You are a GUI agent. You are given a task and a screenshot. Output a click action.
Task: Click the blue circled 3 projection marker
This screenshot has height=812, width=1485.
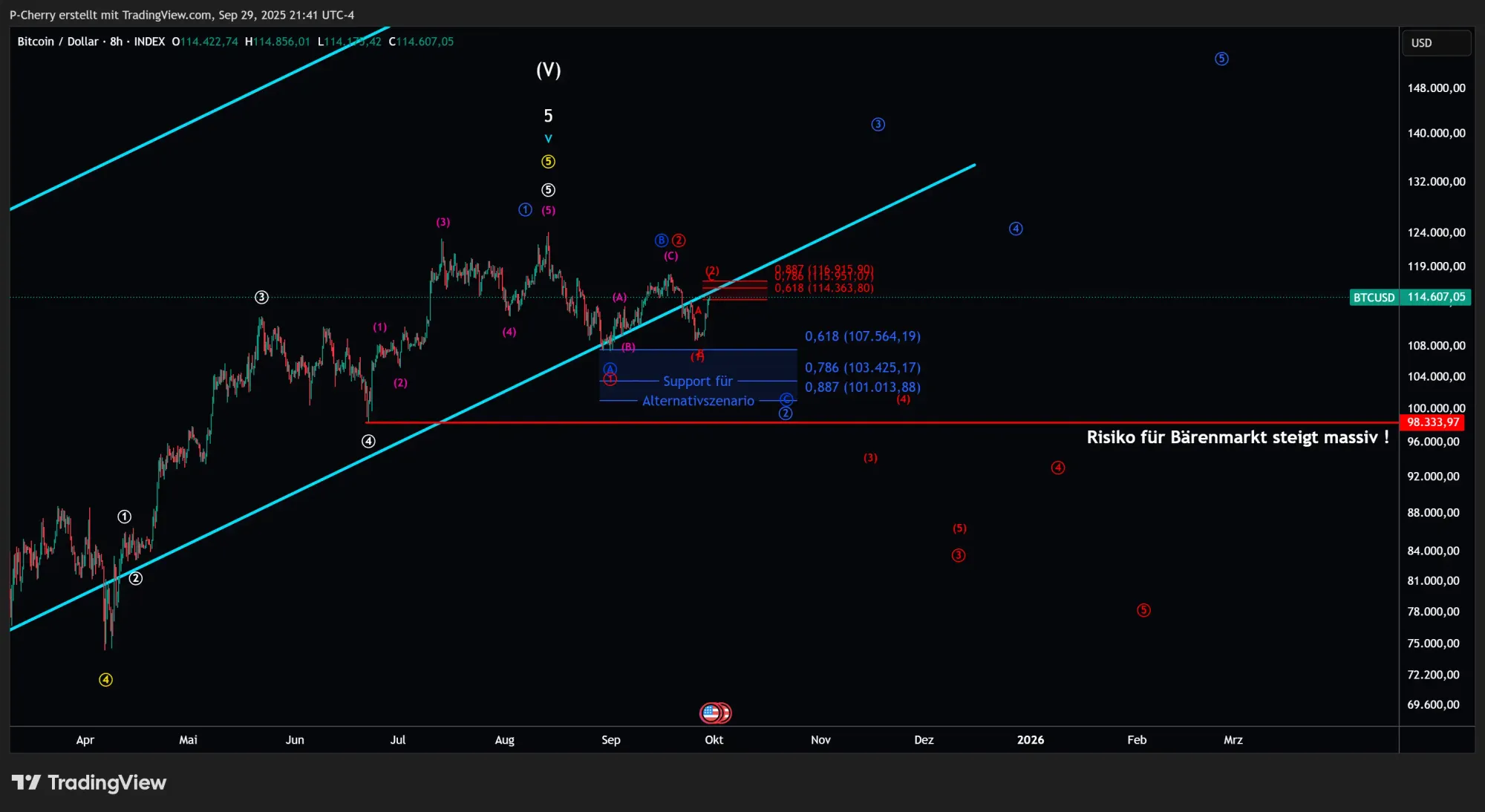point(878,125)
